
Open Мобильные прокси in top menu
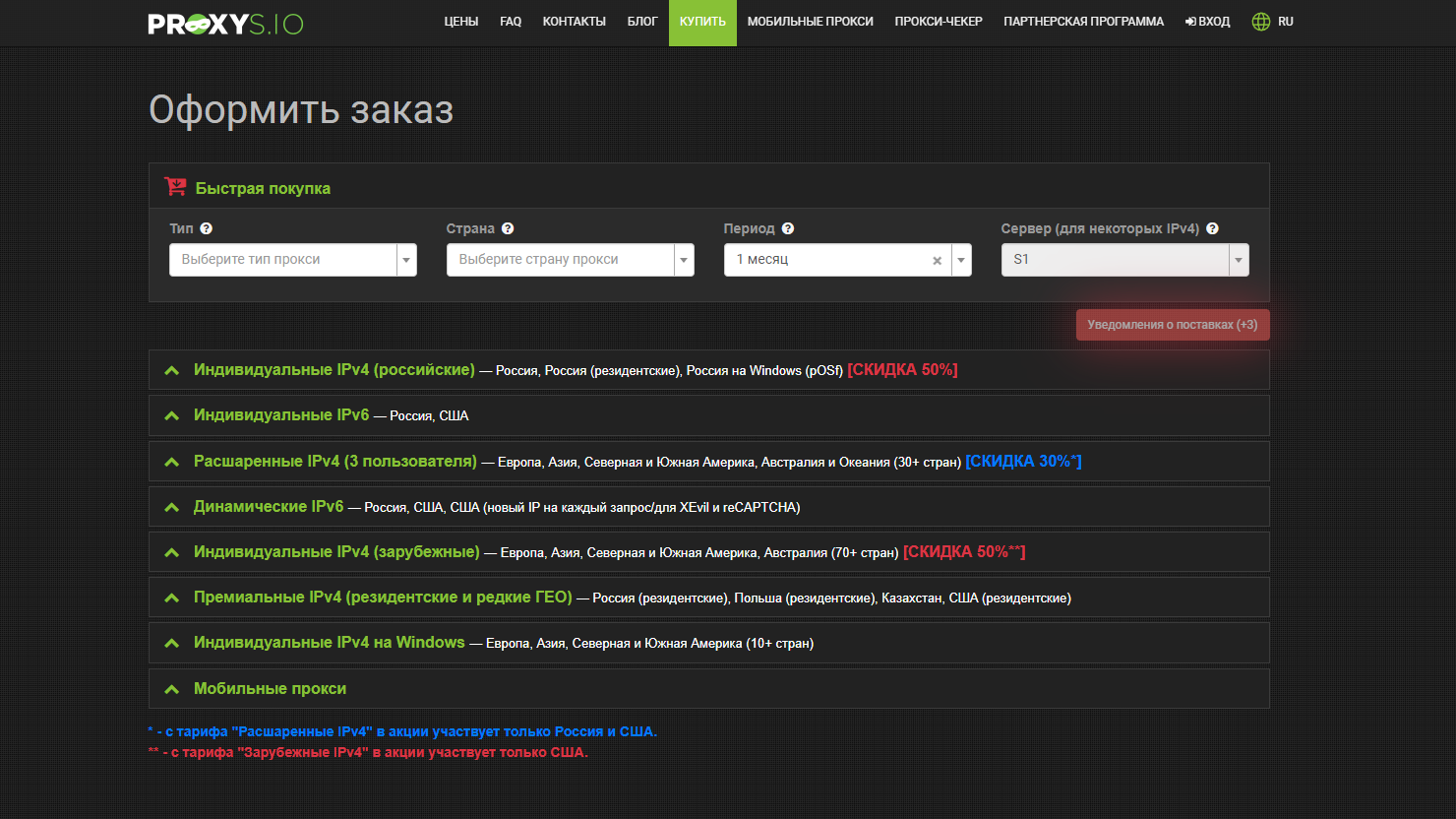click(x=811, y=22)
